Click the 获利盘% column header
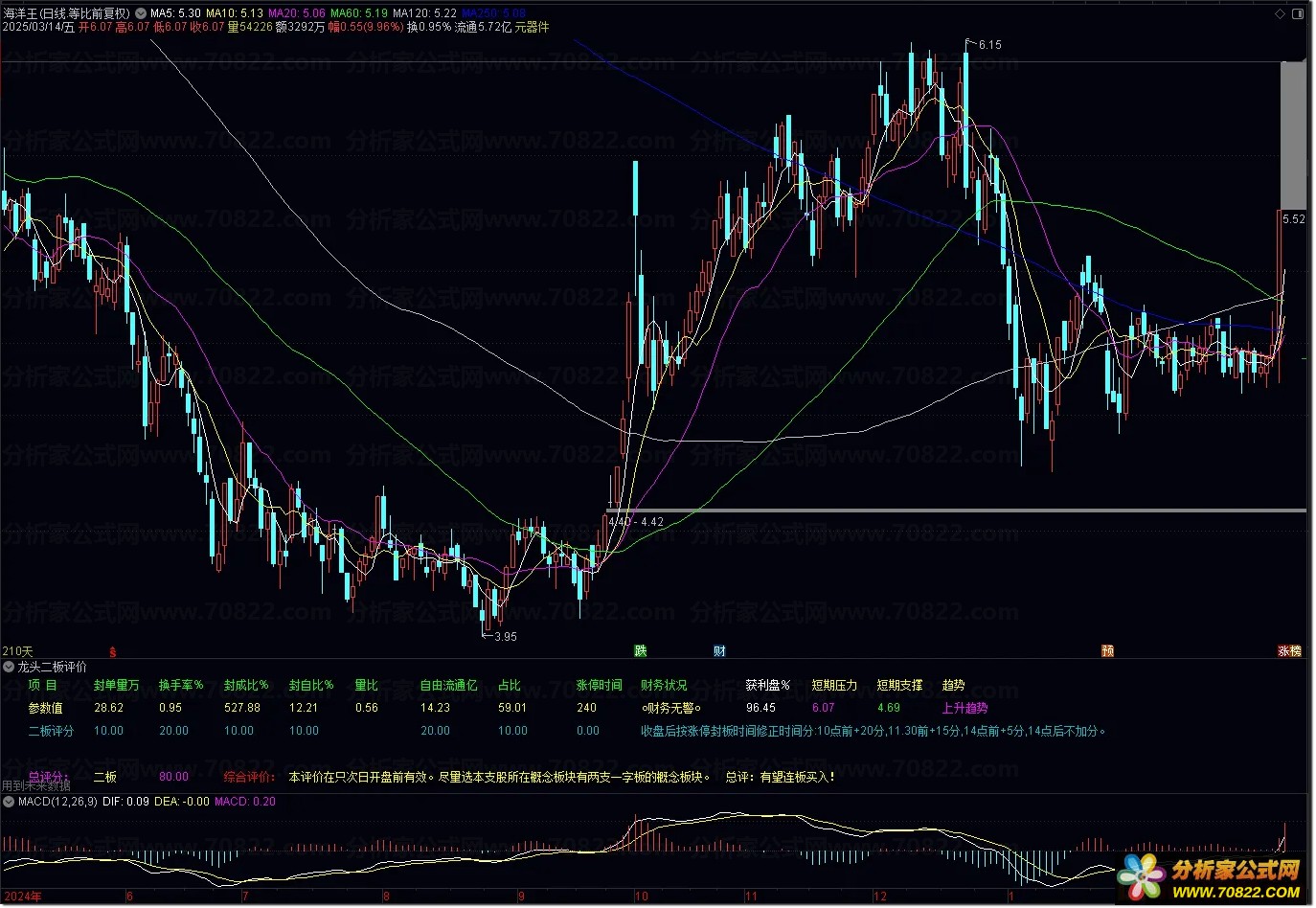 (768, 686)
